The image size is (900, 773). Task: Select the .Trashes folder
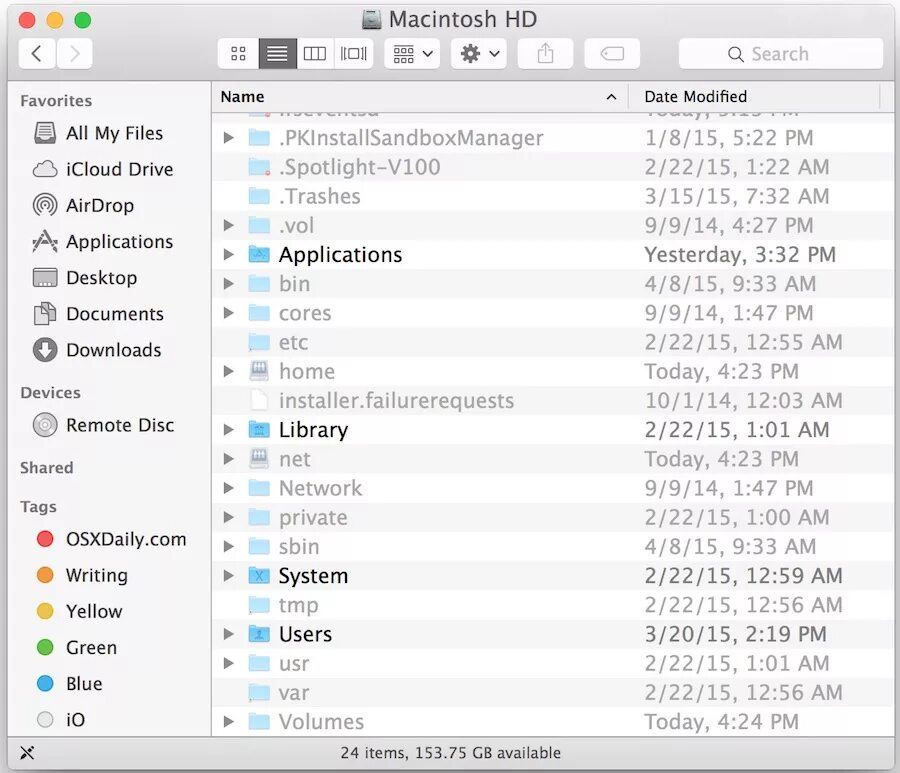pos(552,196)
